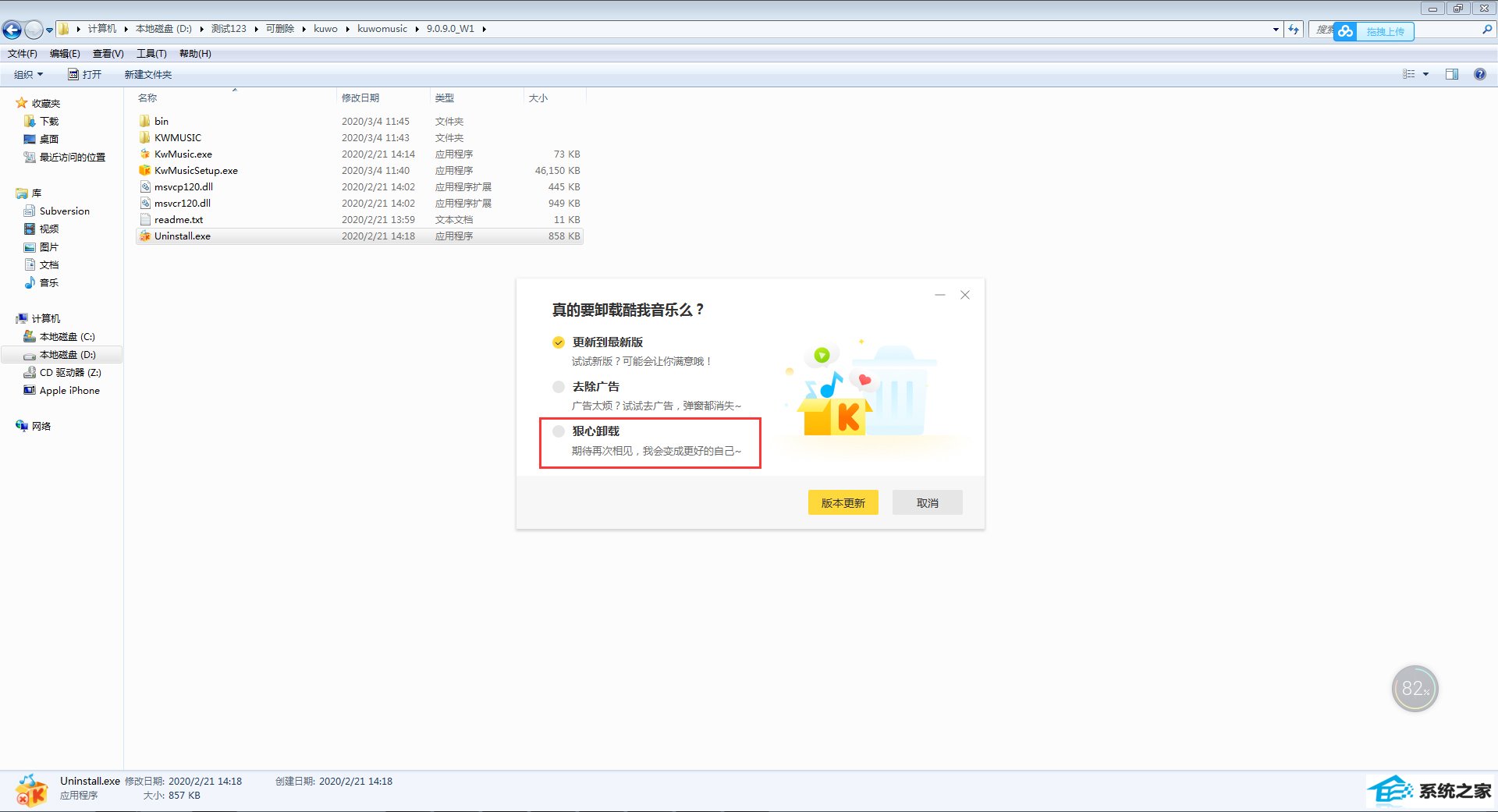This screenshot has height=812, width=1498.
Task: Click the kuwomusic breadcrumb segment
Action: [x=382, y=29]
